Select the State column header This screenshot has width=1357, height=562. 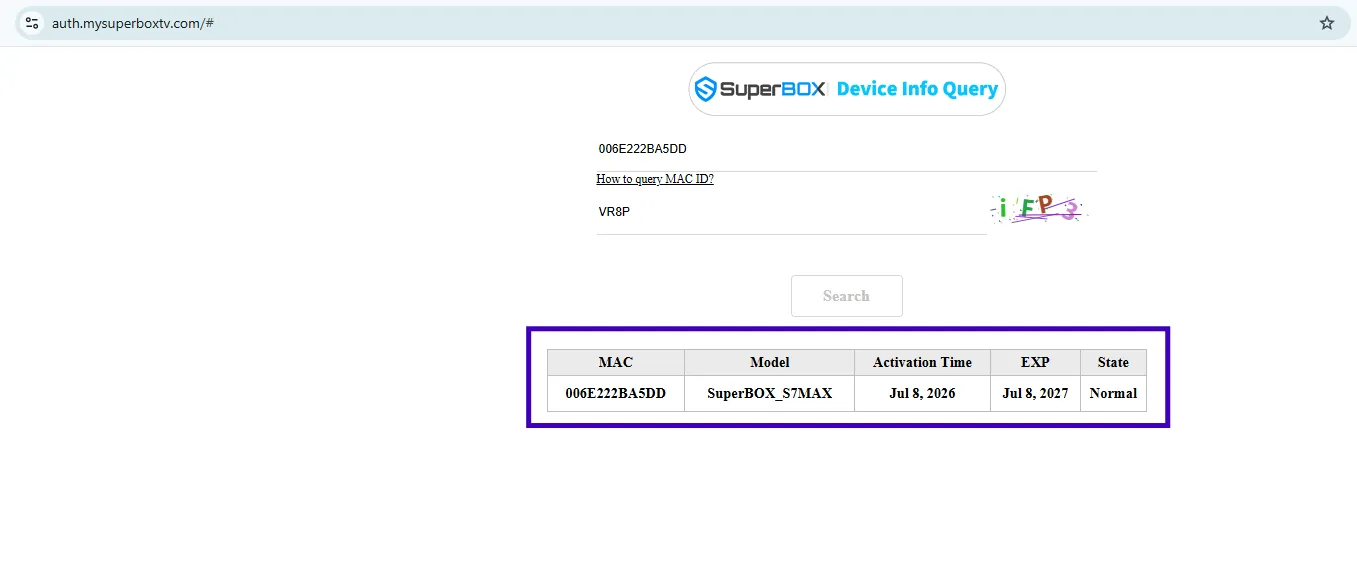(1113, 362)
